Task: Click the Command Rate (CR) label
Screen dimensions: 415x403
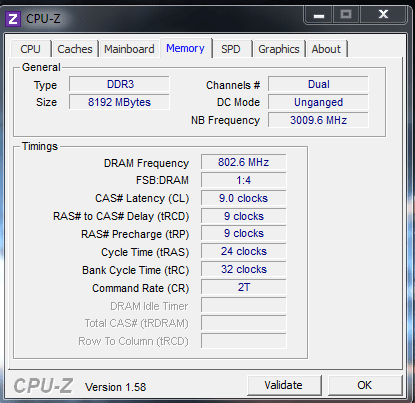Action: [141, 289]
